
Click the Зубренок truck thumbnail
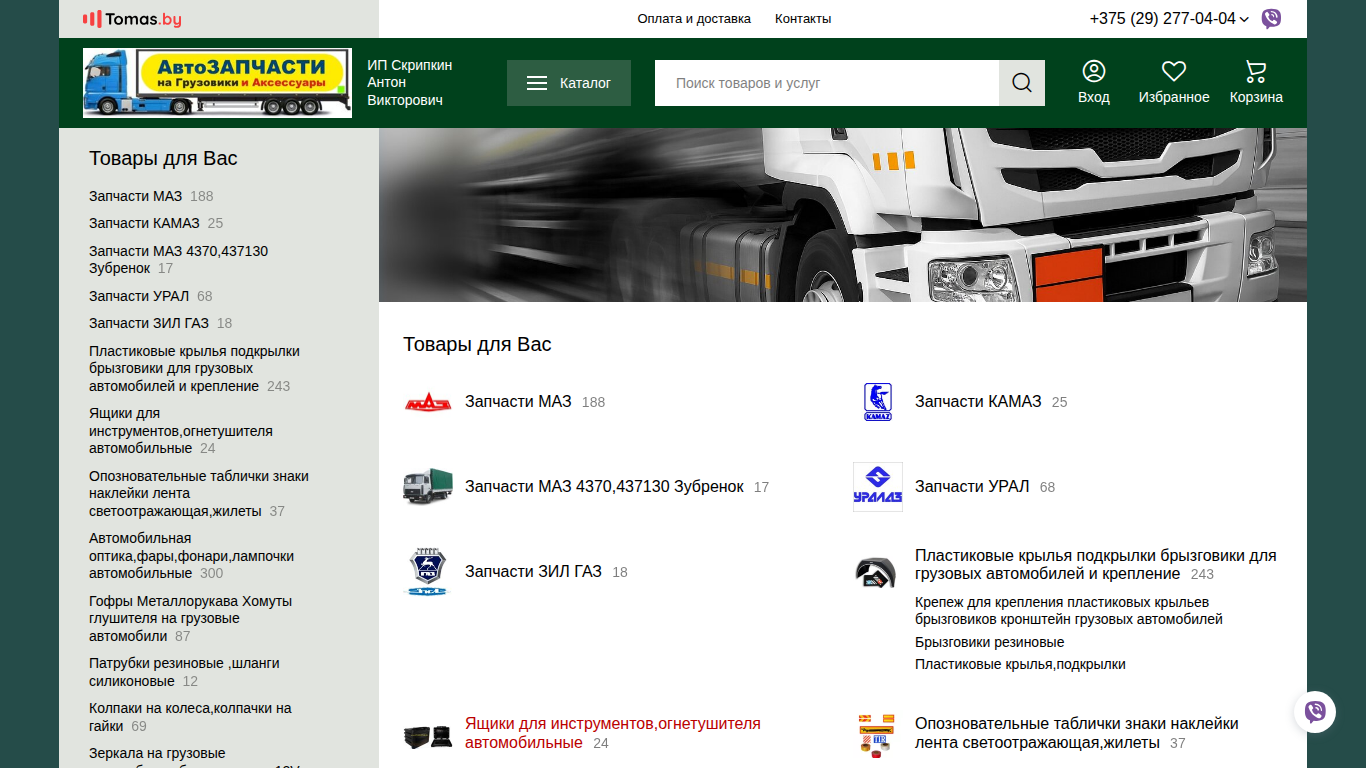click(x=428, y=487)
